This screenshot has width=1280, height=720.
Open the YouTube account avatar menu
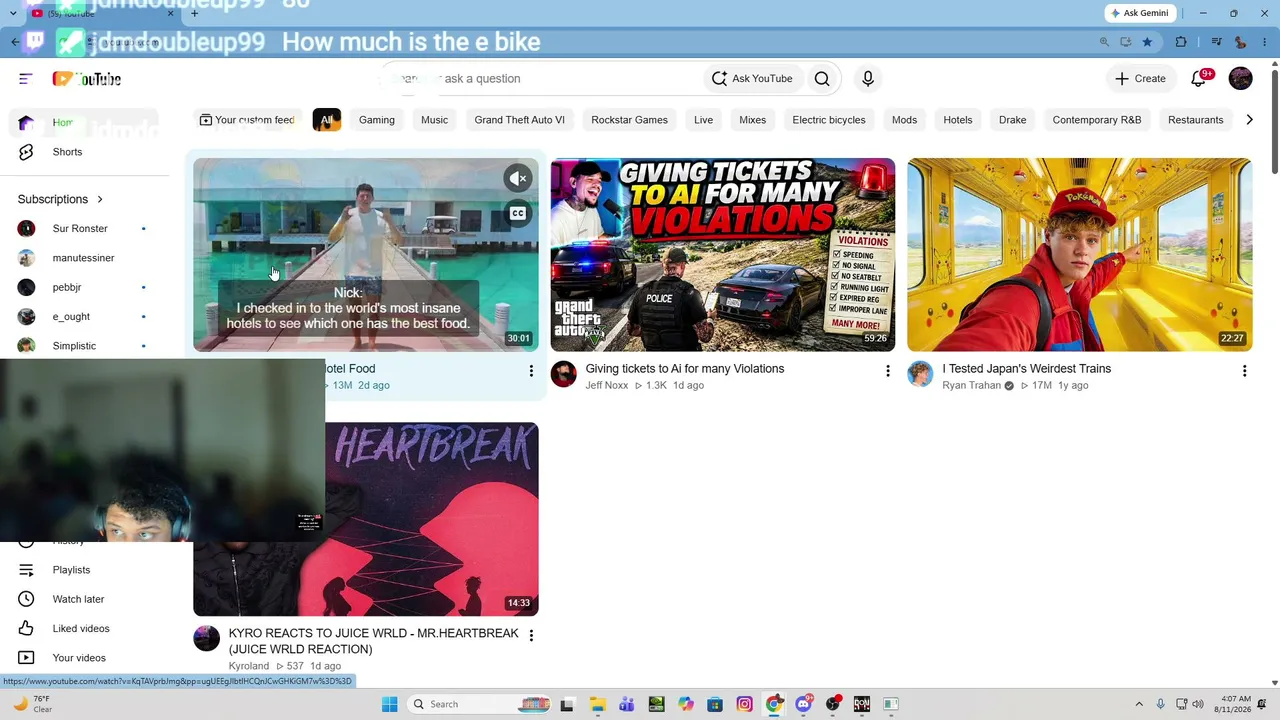coord(1241,79)
